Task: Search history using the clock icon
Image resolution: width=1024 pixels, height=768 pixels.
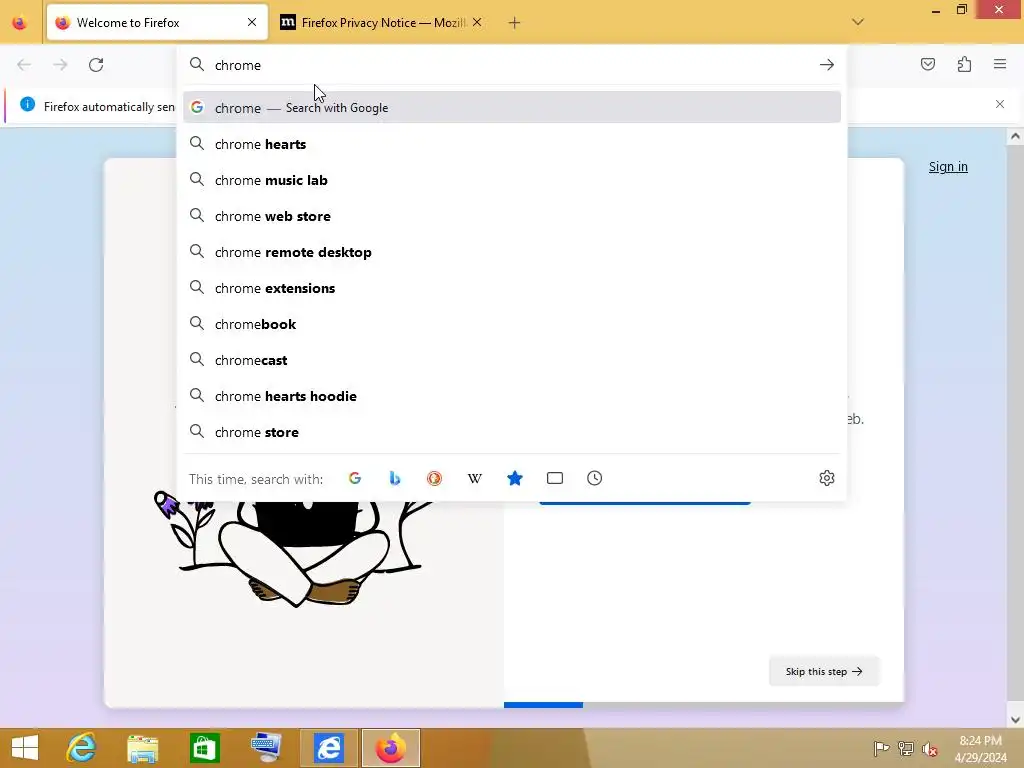Action: [594, 478]
